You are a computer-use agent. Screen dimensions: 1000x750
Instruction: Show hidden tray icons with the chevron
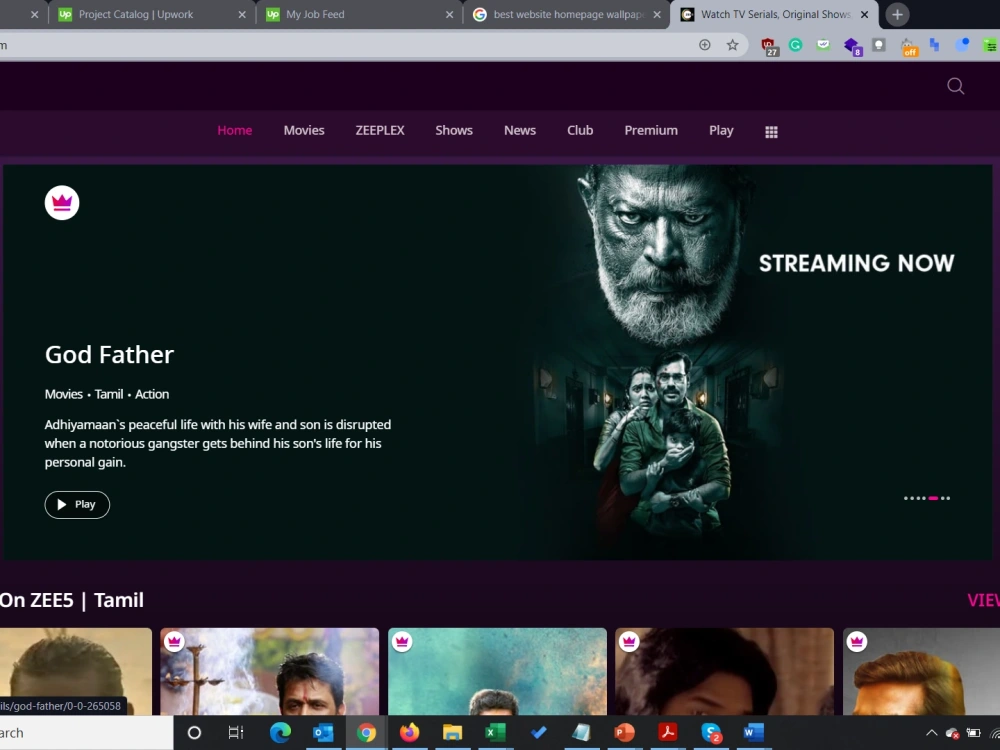click(x=931, y=733)
